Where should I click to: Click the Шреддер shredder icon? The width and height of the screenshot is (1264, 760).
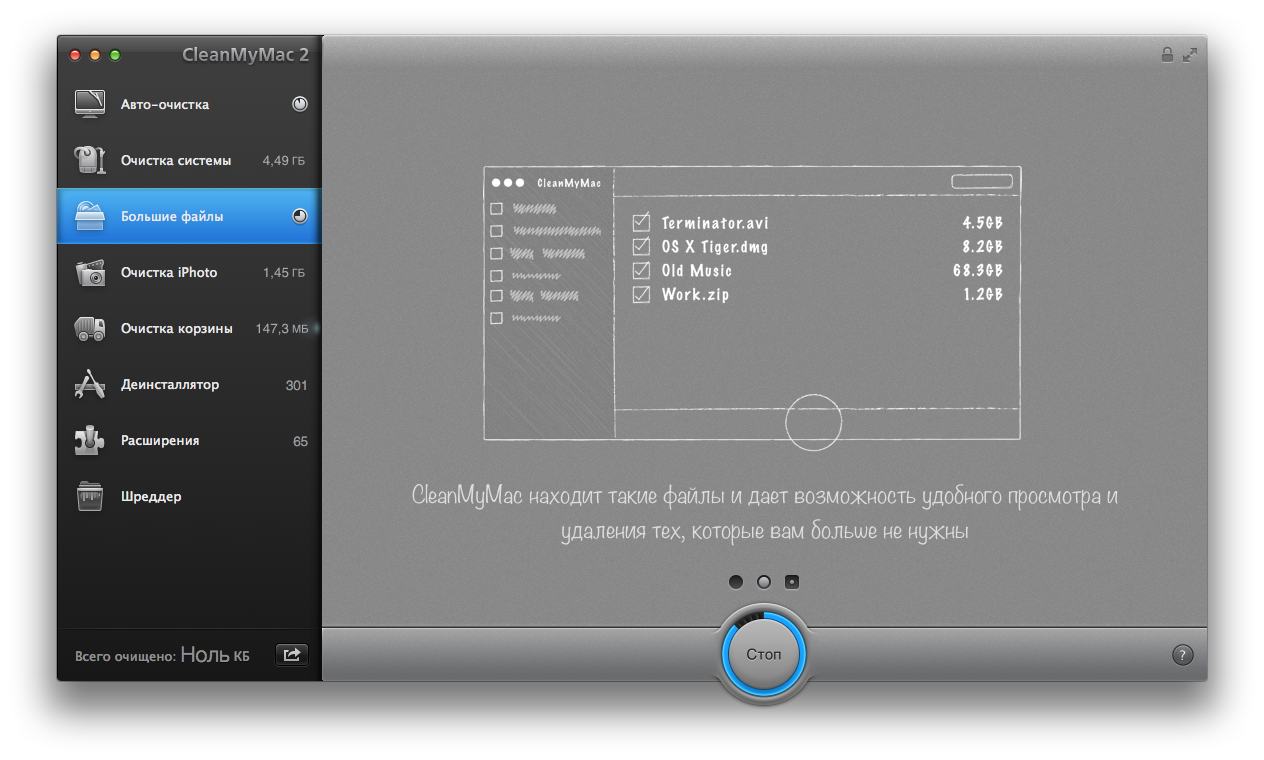tap(90, 496)
